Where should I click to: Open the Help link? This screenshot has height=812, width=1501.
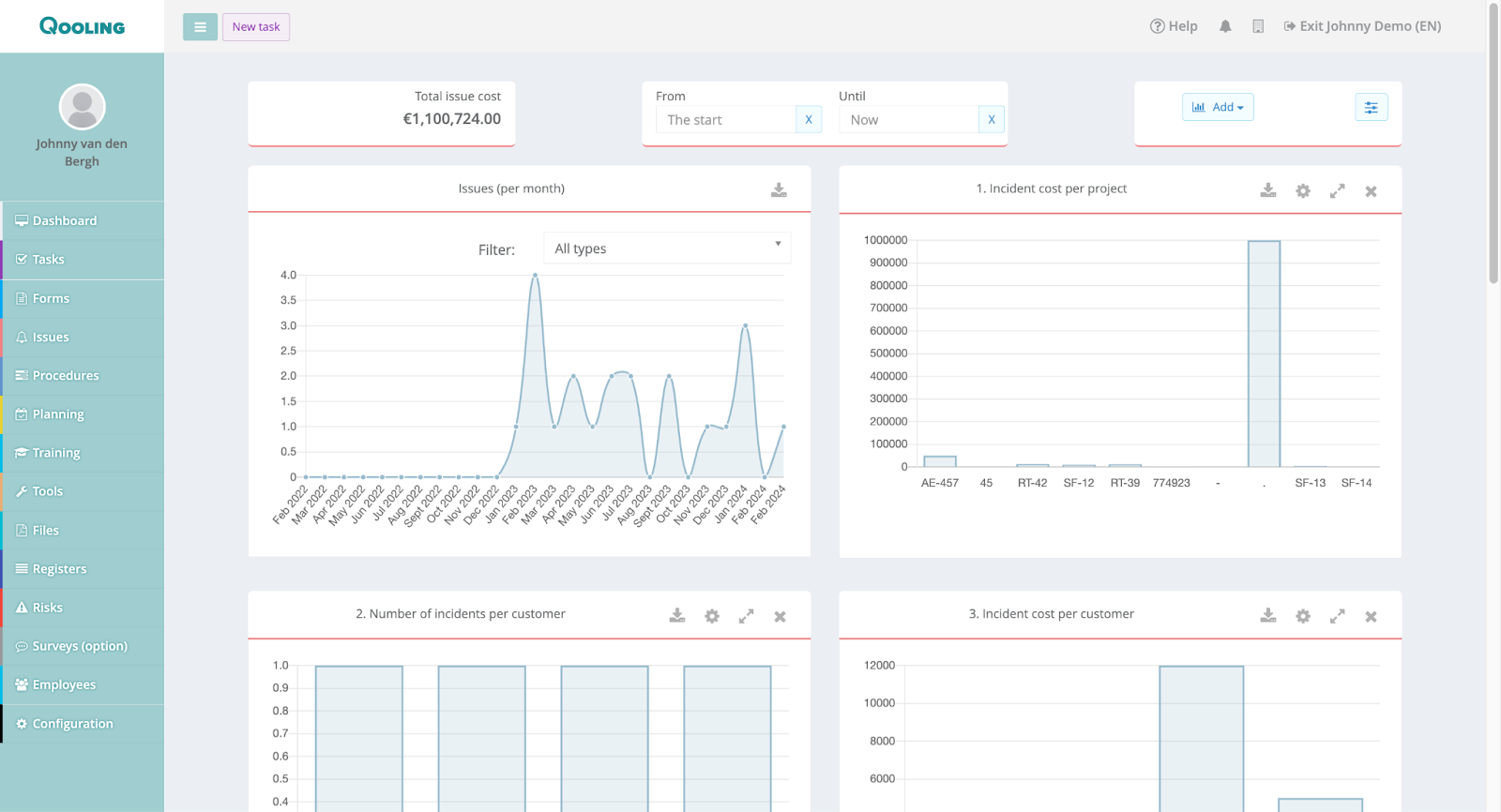tap(1174, 26)
